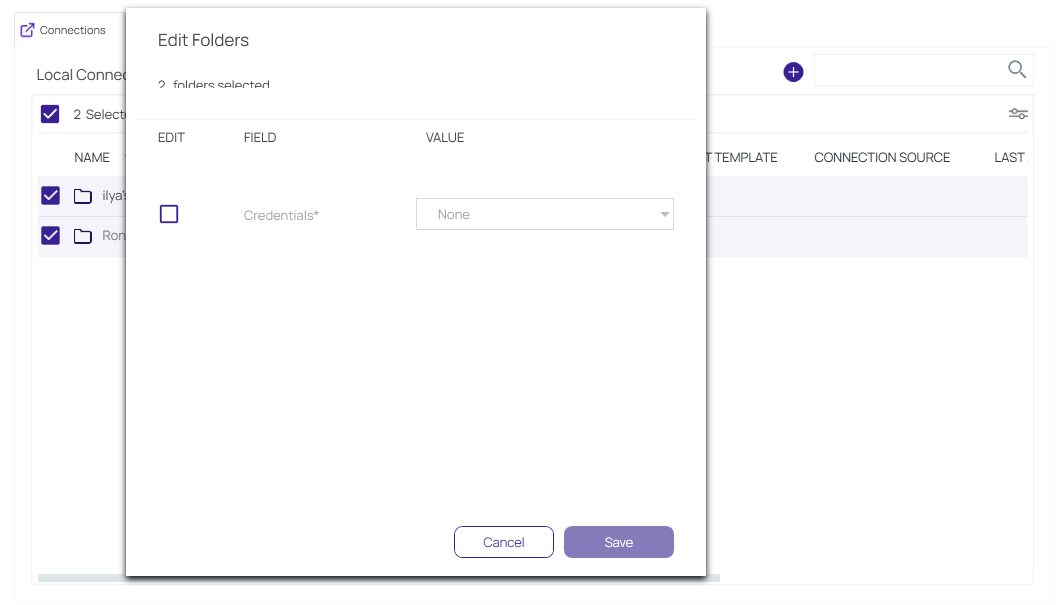The width and height of the screenshot is (1064, 605).
Task: Click the folder icon in Ron's row
Action: 83,236
